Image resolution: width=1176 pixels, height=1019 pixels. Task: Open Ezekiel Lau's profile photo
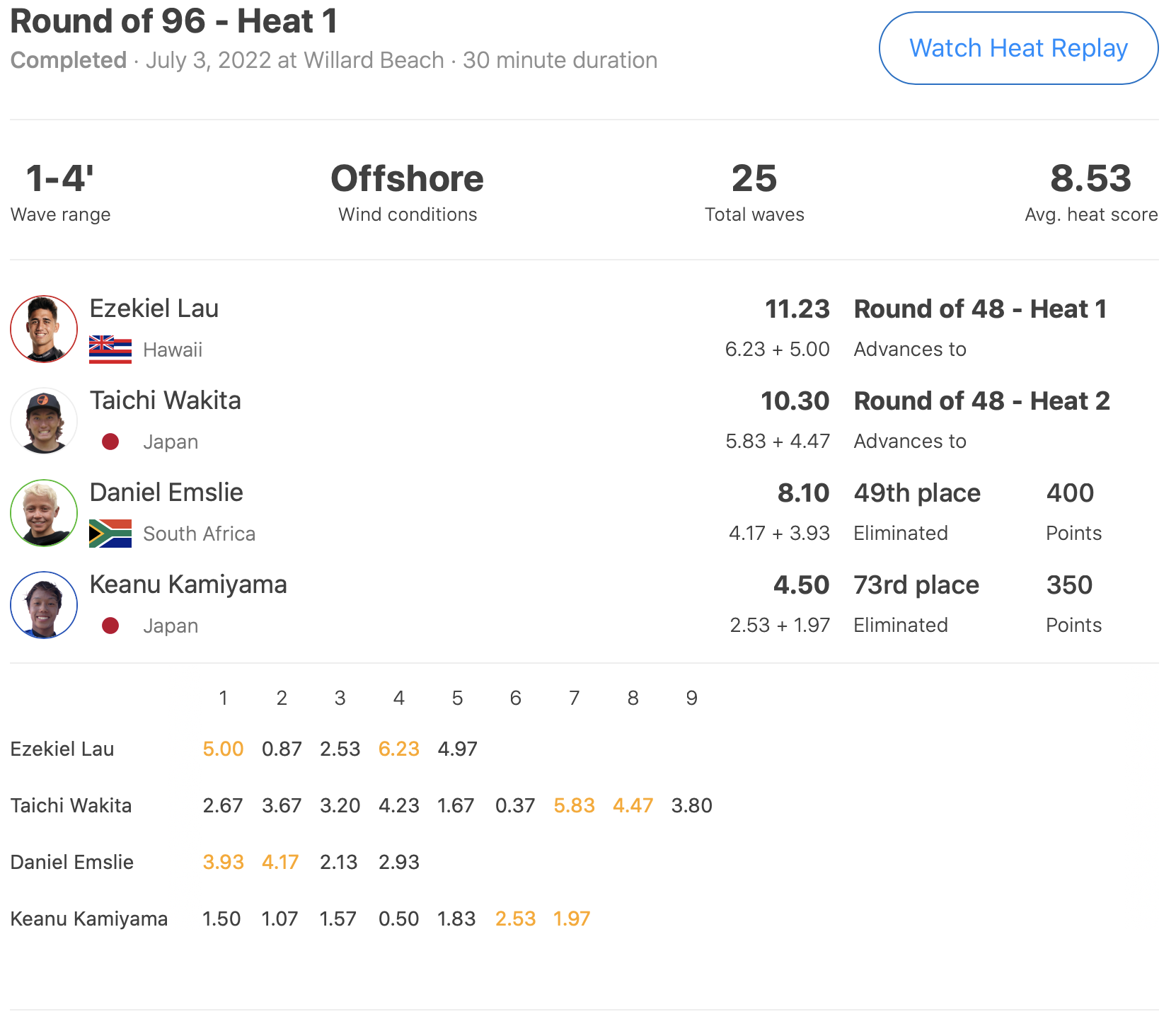(x=44, y=329)
